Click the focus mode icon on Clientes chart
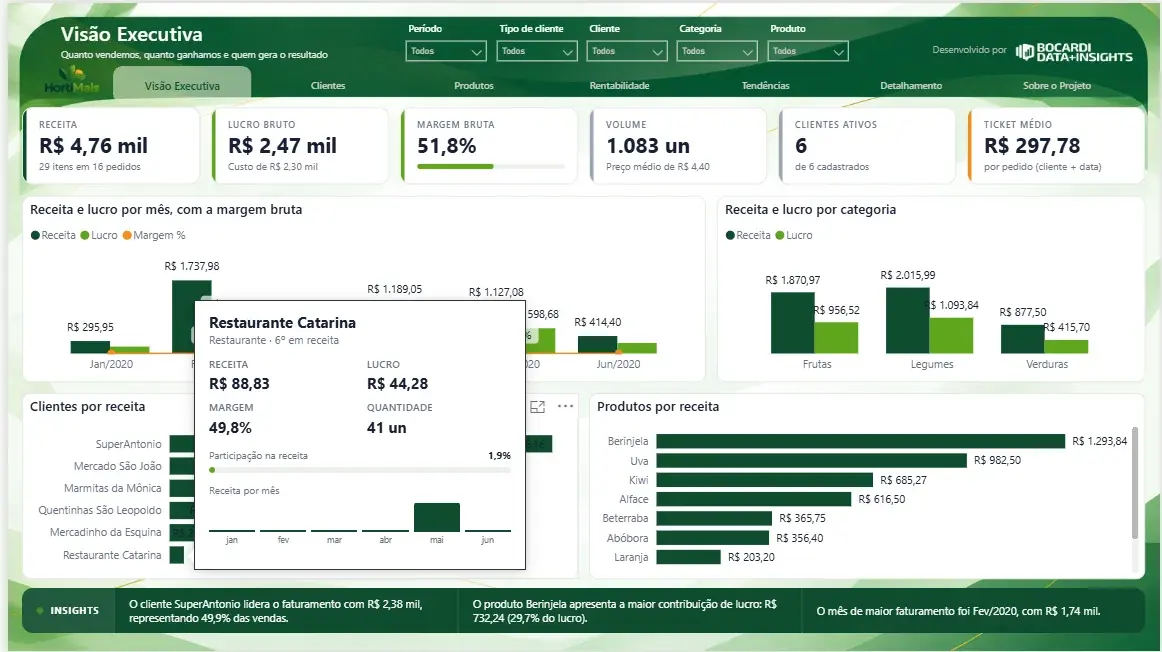Image resolution: width=1162 pixels, height=652 pixels. click(538, 407)
